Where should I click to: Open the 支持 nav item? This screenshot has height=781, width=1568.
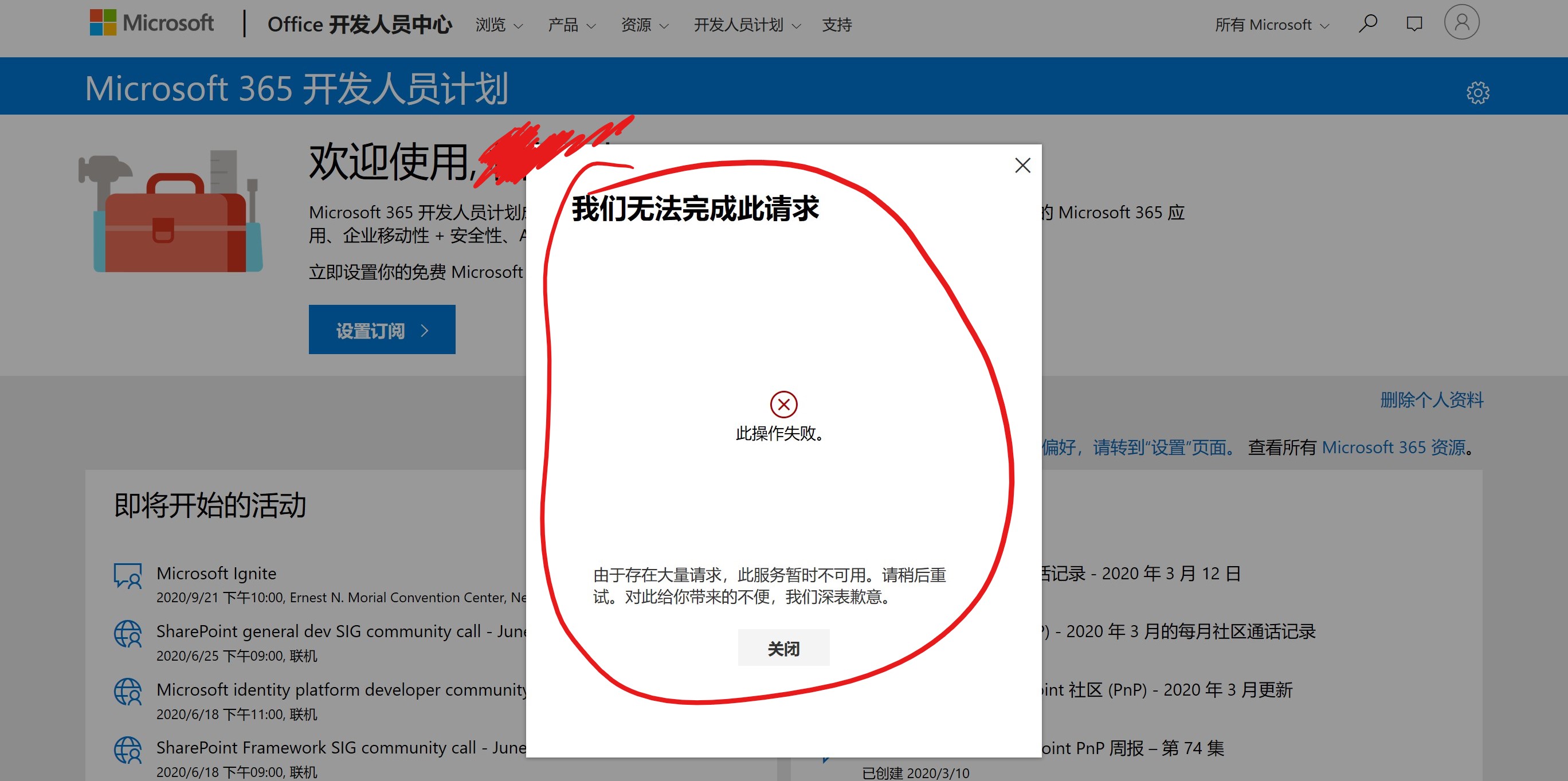[837, 25]
